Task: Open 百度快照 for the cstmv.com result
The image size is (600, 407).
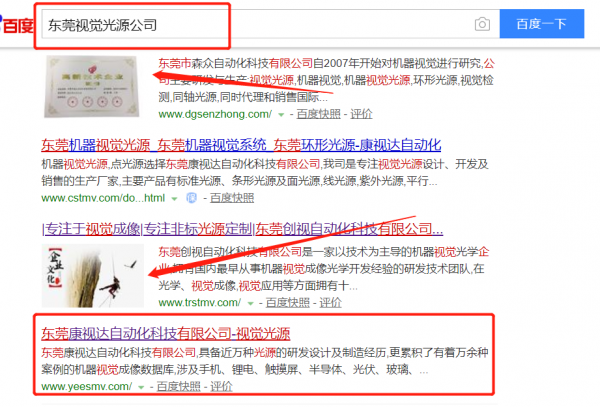Action: pyautogui.click(x=232, y=198)
